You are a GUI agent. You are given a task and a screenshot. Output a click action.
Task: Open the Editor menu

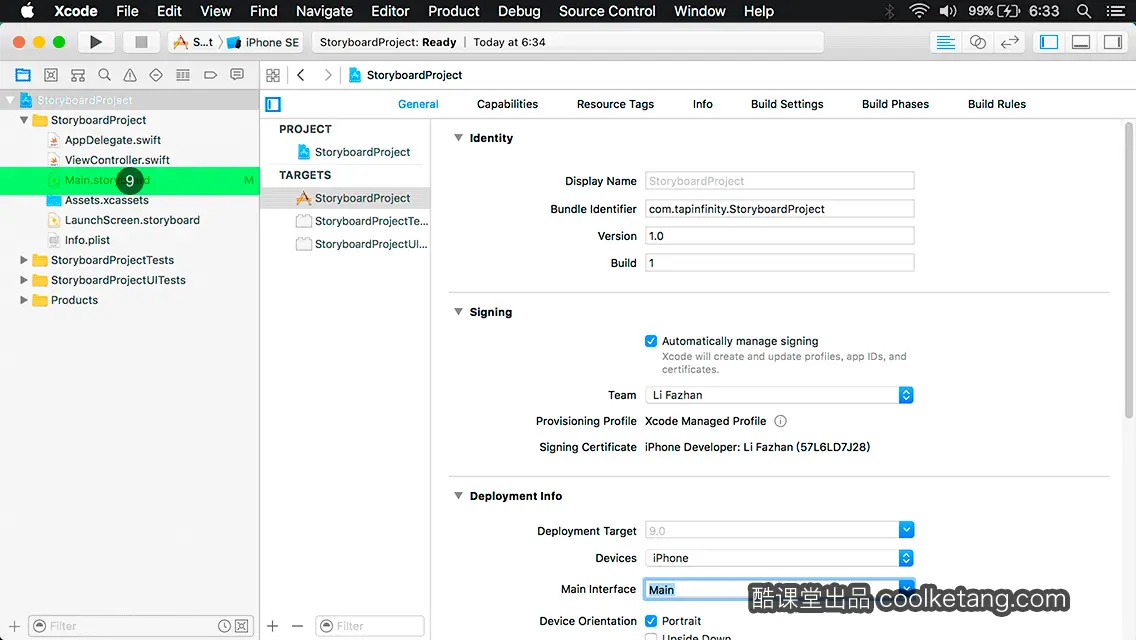tap(390, 11)
